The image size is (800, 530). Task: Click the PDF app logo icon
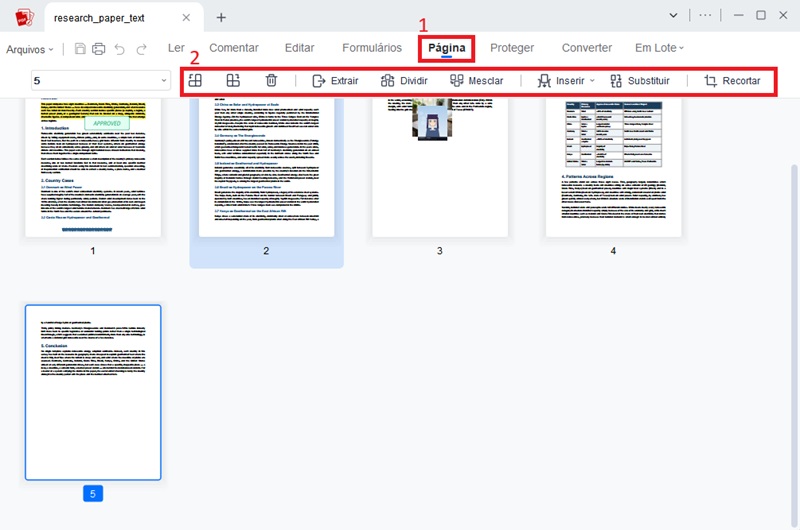pyautogui.click(x=24, y=18)
